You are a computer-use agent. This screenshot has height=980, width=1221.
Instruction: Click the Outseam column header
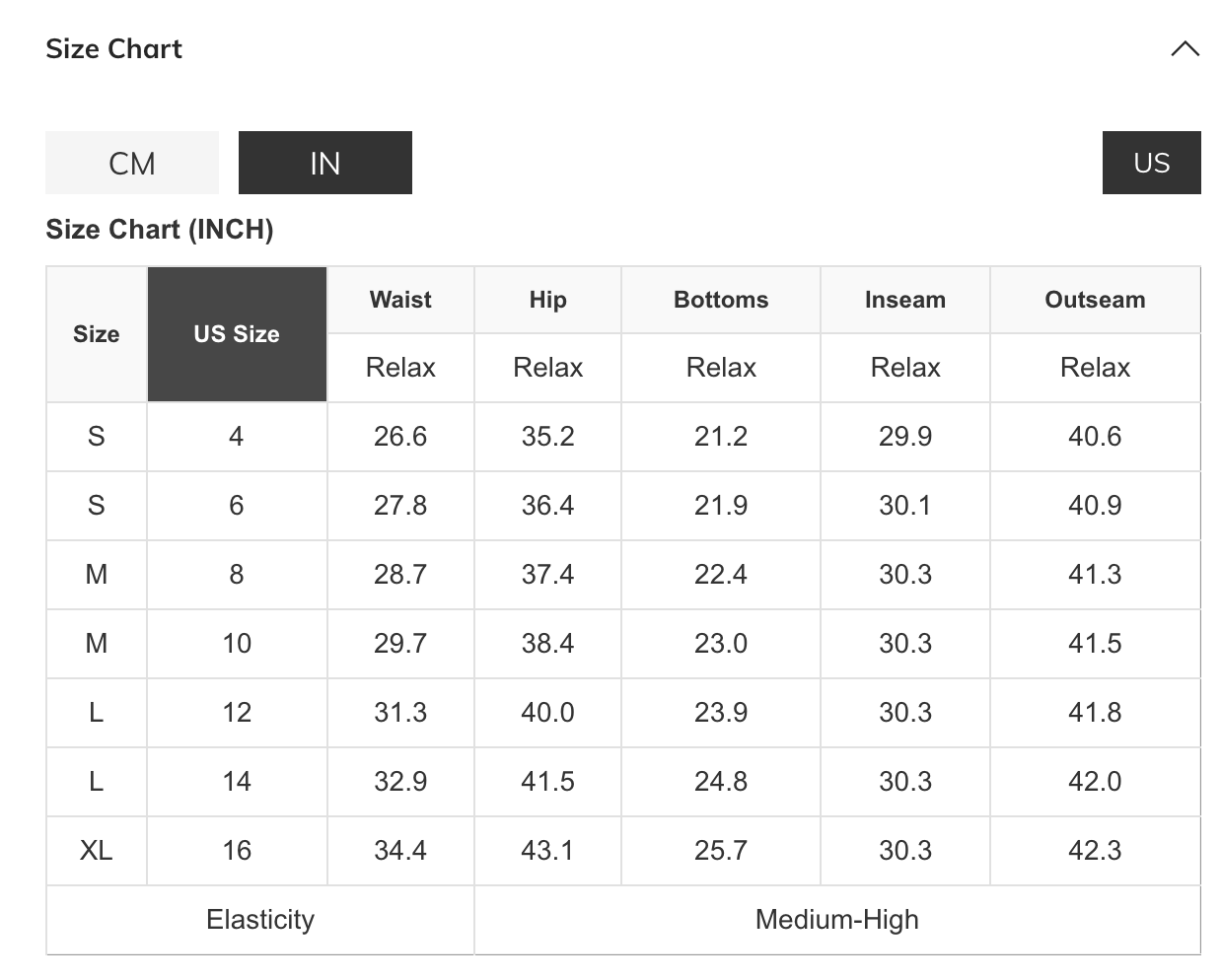point(1095,300)
